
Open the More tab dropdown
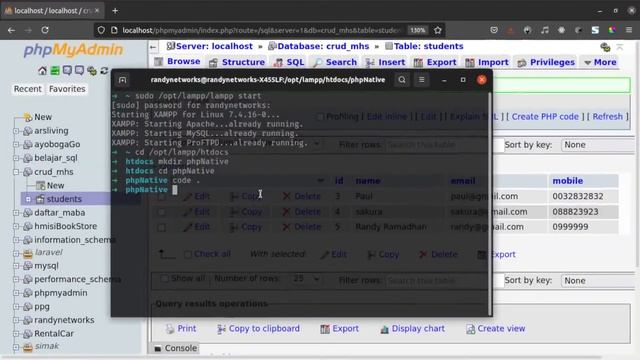pyautogui.click(x=600, y=62)
